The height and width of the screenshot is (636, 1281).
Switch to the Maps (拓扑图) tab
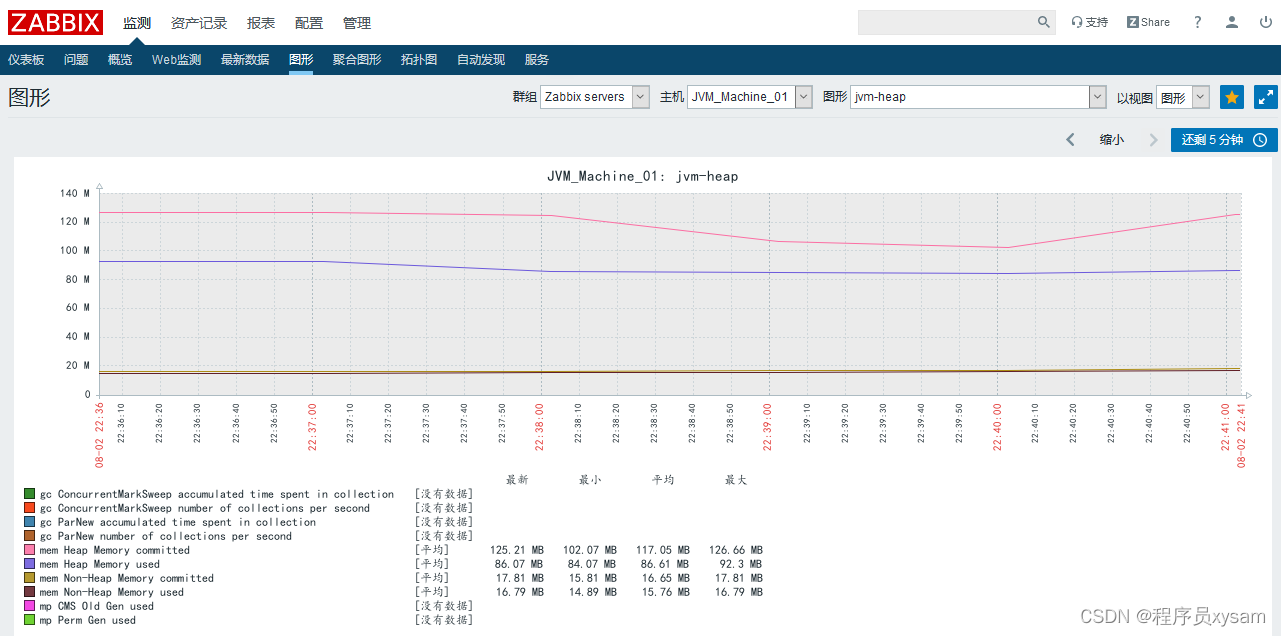[x=419, y=60]
